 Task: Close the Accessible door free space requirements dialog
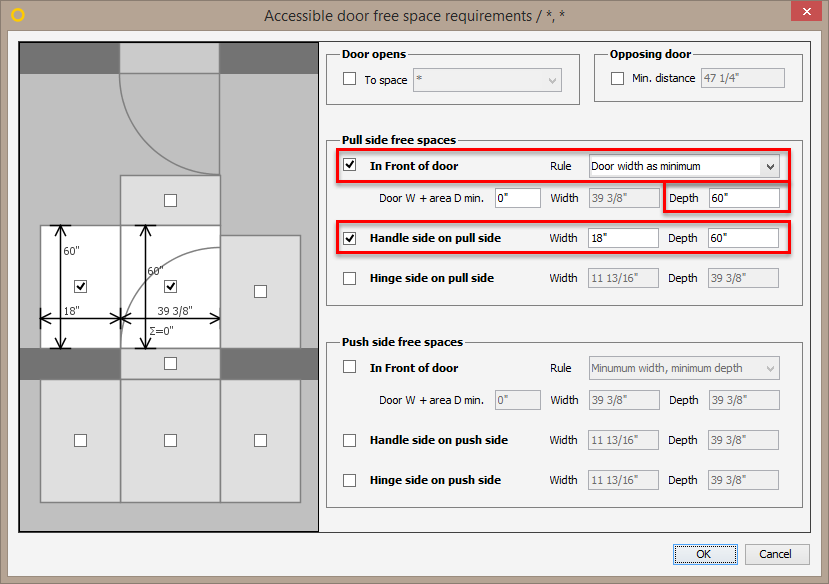pos(808,12)
